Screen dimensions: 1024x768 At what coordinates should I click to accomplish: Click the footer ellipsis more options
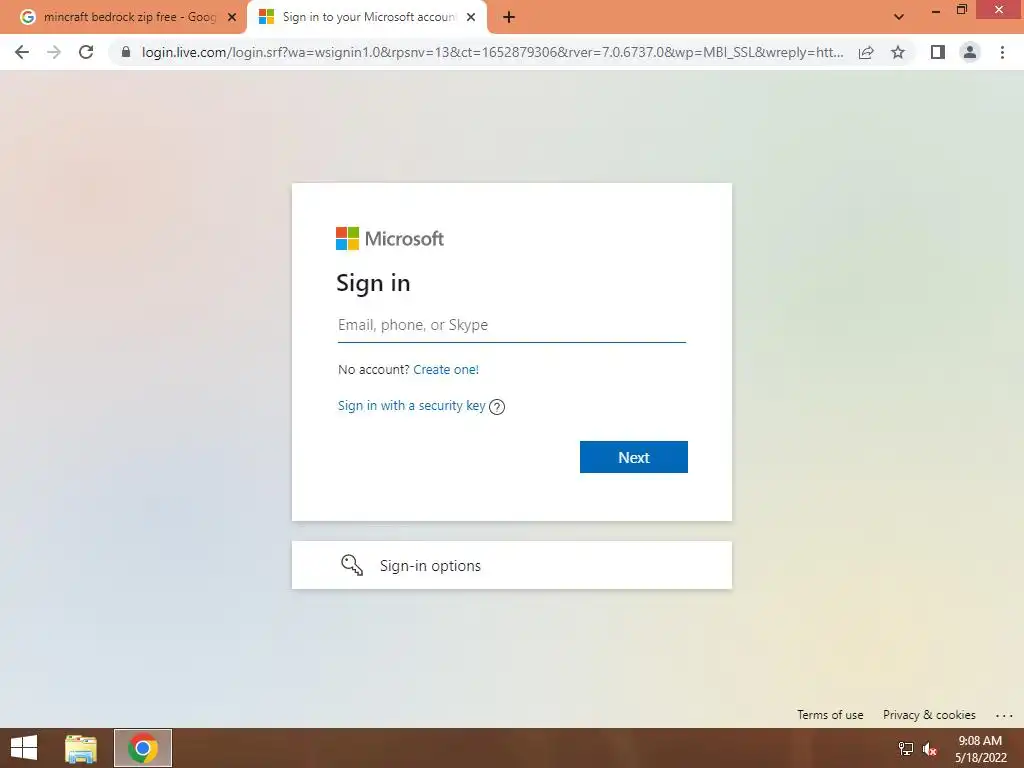point(1004,716)
